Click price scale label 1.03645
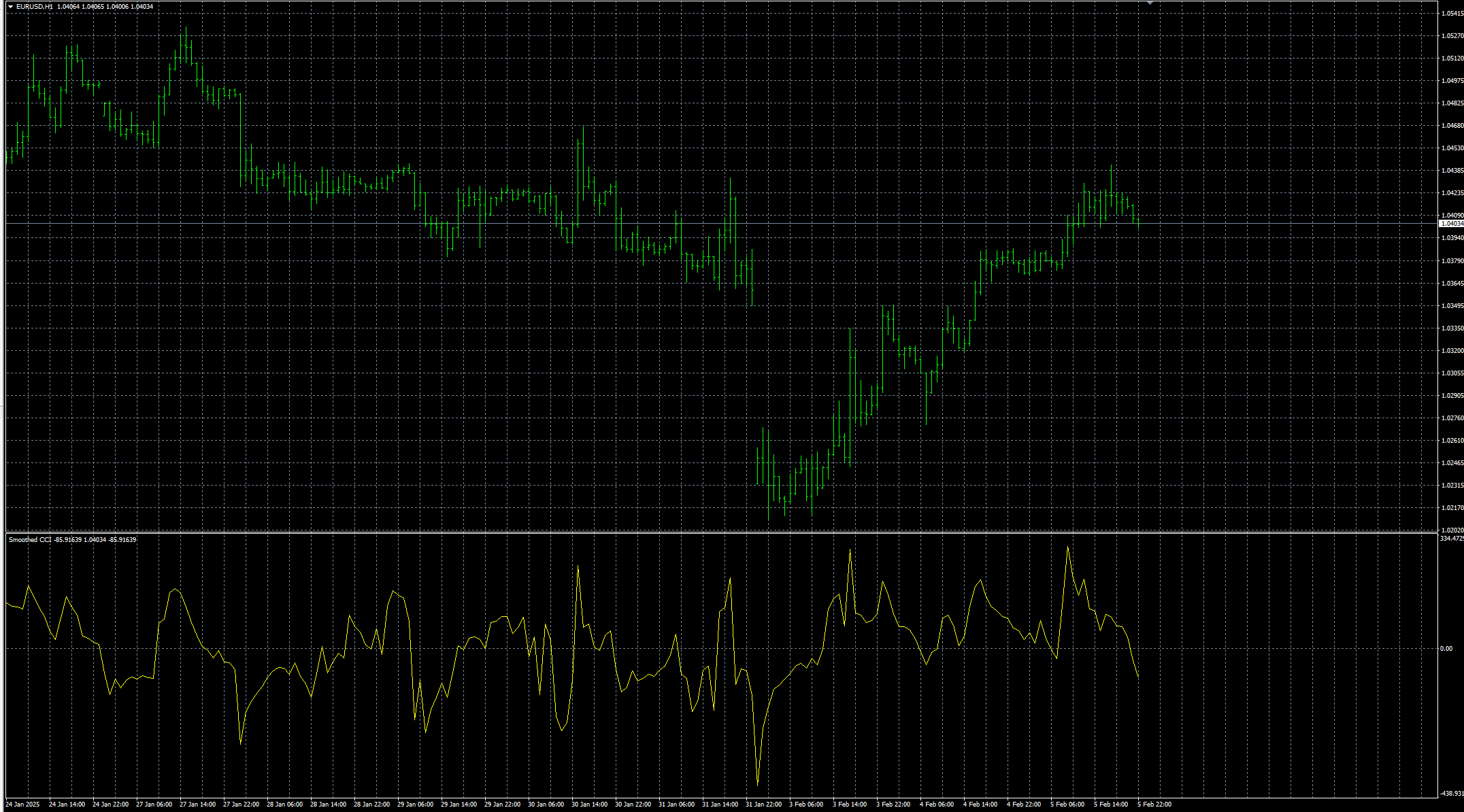 point(1452,284)
